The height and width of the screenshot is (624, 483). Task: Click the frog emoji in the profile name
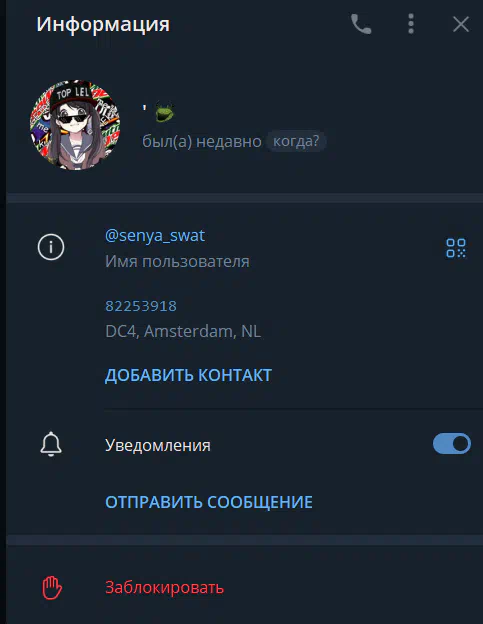pyautogui.click(x=164, y=111)
